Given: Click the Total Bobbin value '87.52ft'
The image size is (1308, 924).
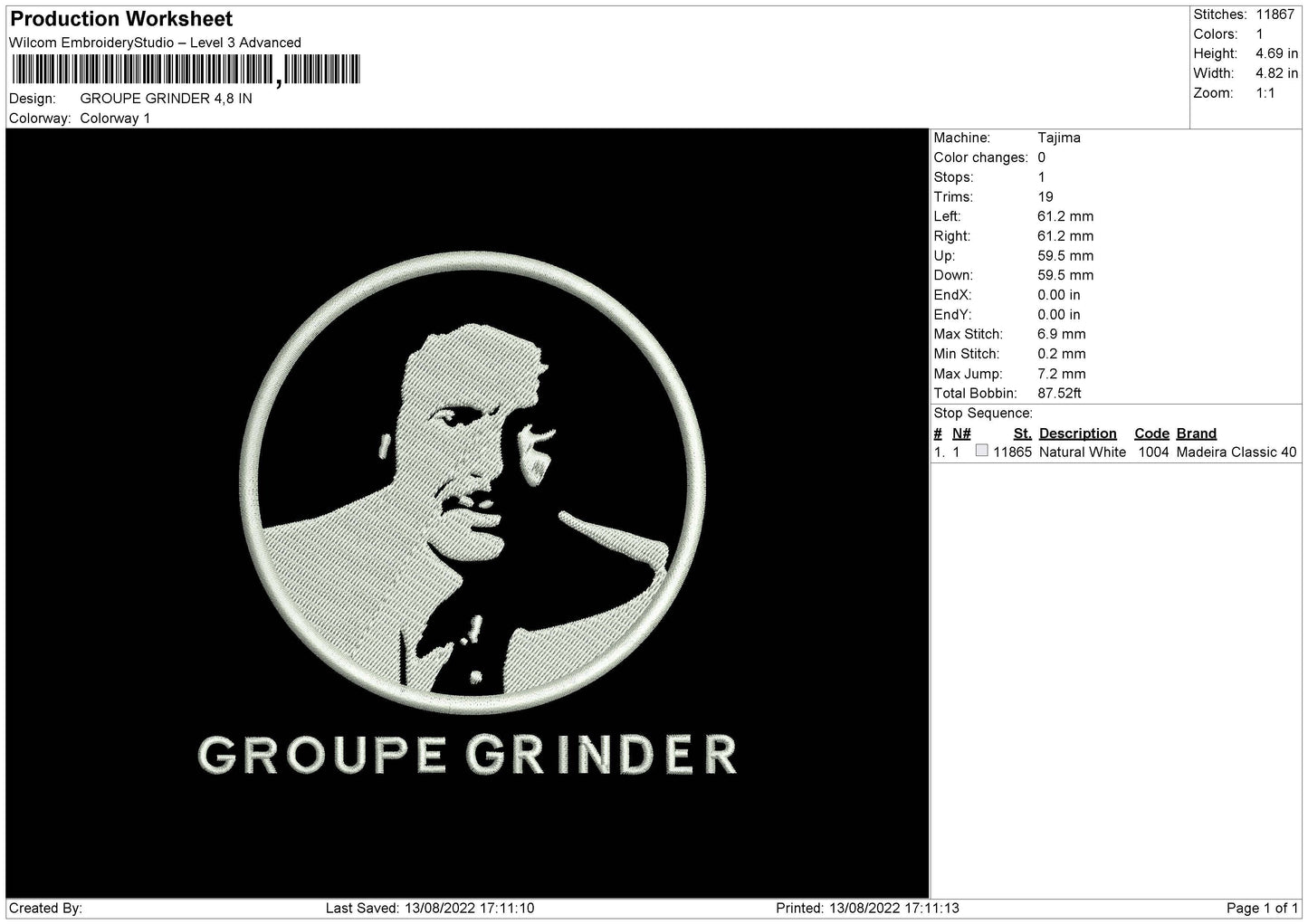Looking at the screenshot, I should click(1059, 394).
